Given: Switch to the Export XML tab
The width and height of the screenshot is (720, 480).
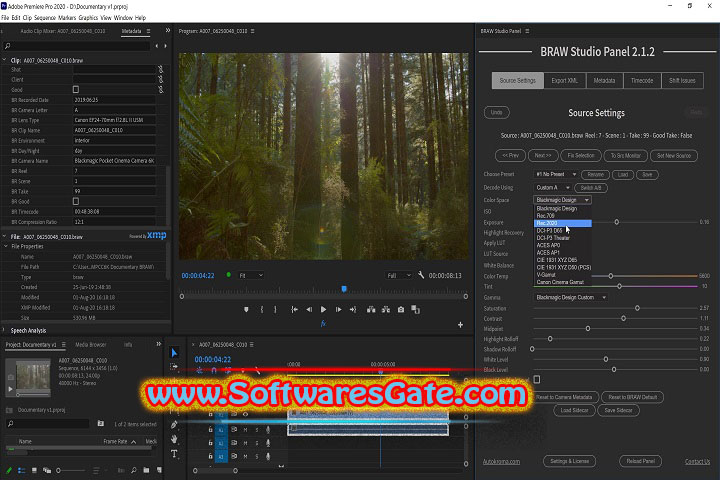Looking at the screenshot, I should [x=564, y=80].
